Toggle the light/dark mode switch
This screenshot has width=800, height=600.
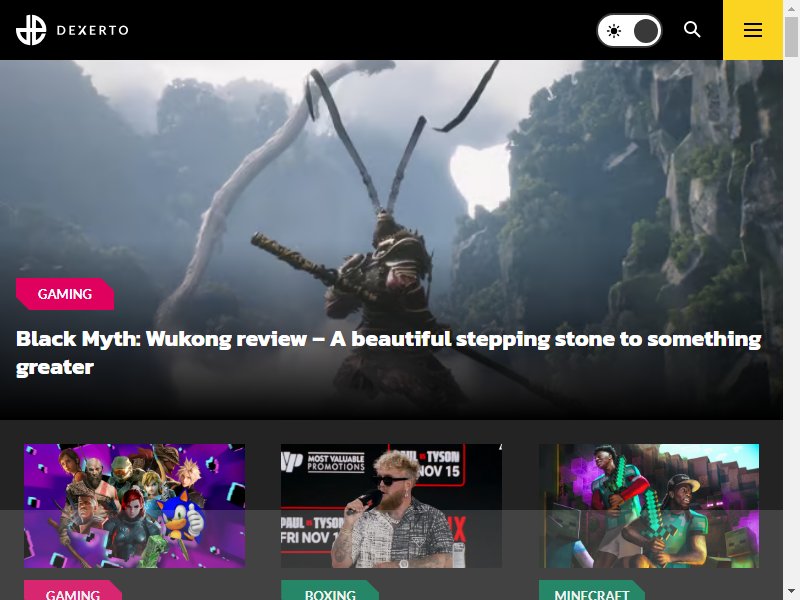[x=629, y=31]
